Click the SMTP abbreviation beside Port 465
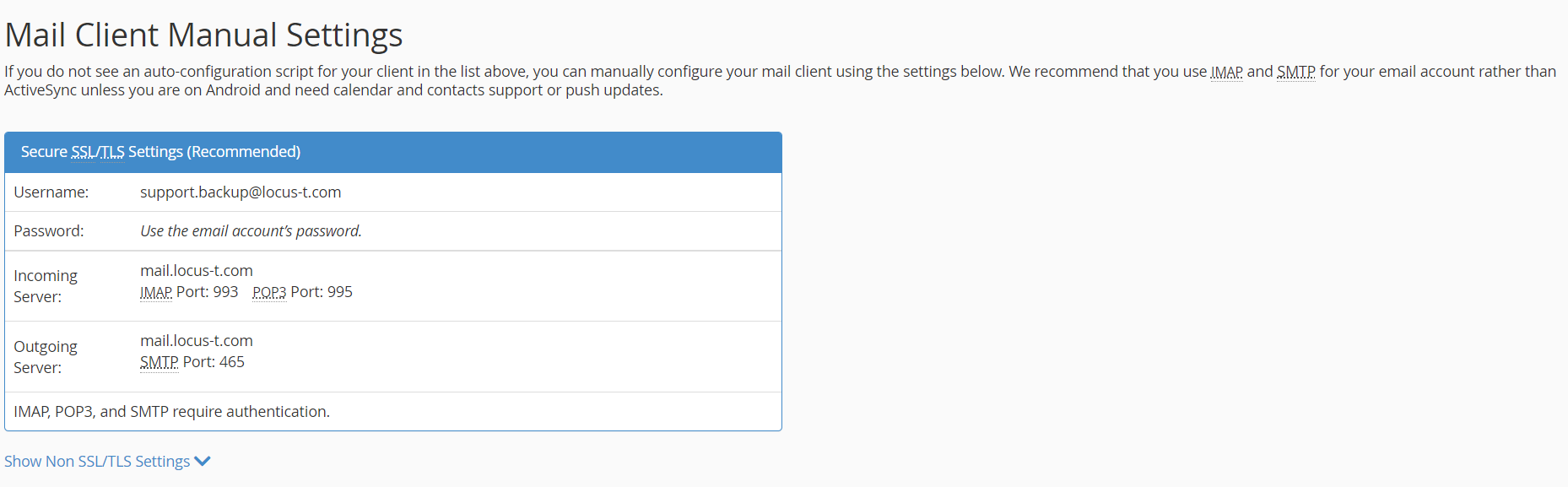 tap(159, 362)
